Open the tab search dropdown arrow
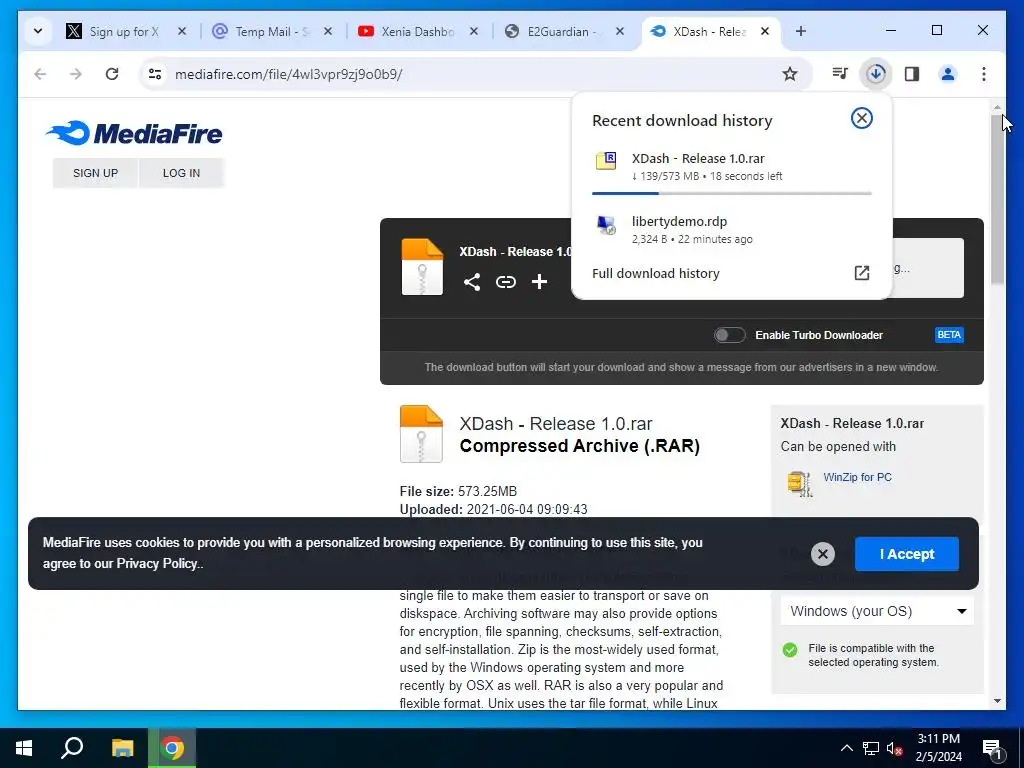 (x=38, y=31)
